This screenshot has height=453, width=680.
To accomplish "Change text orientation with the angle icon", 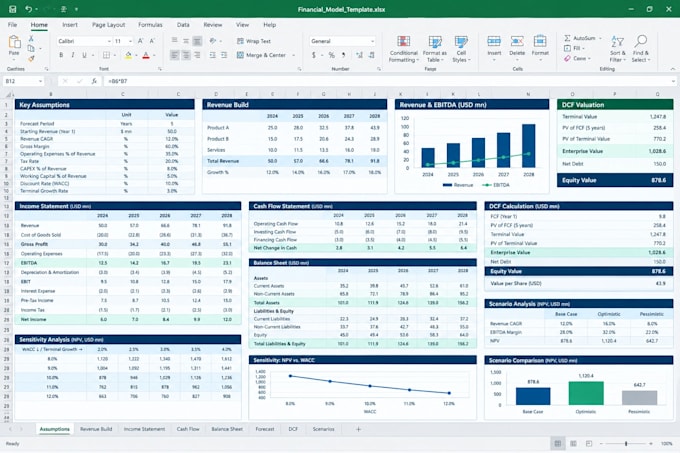I will (x=212, y=41).
